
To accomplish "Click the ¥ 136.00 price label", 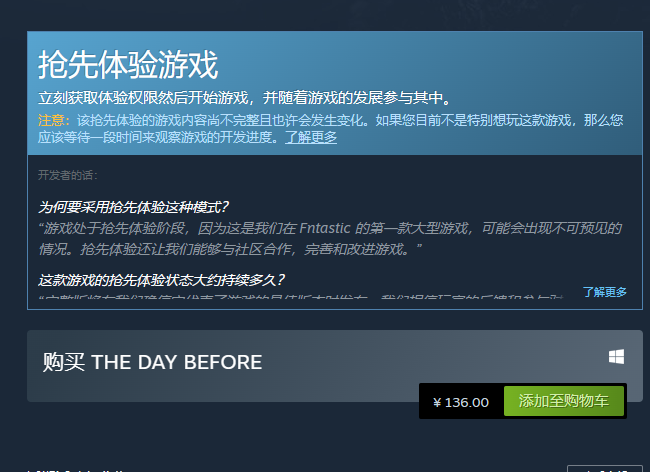I will pos(461,402).
